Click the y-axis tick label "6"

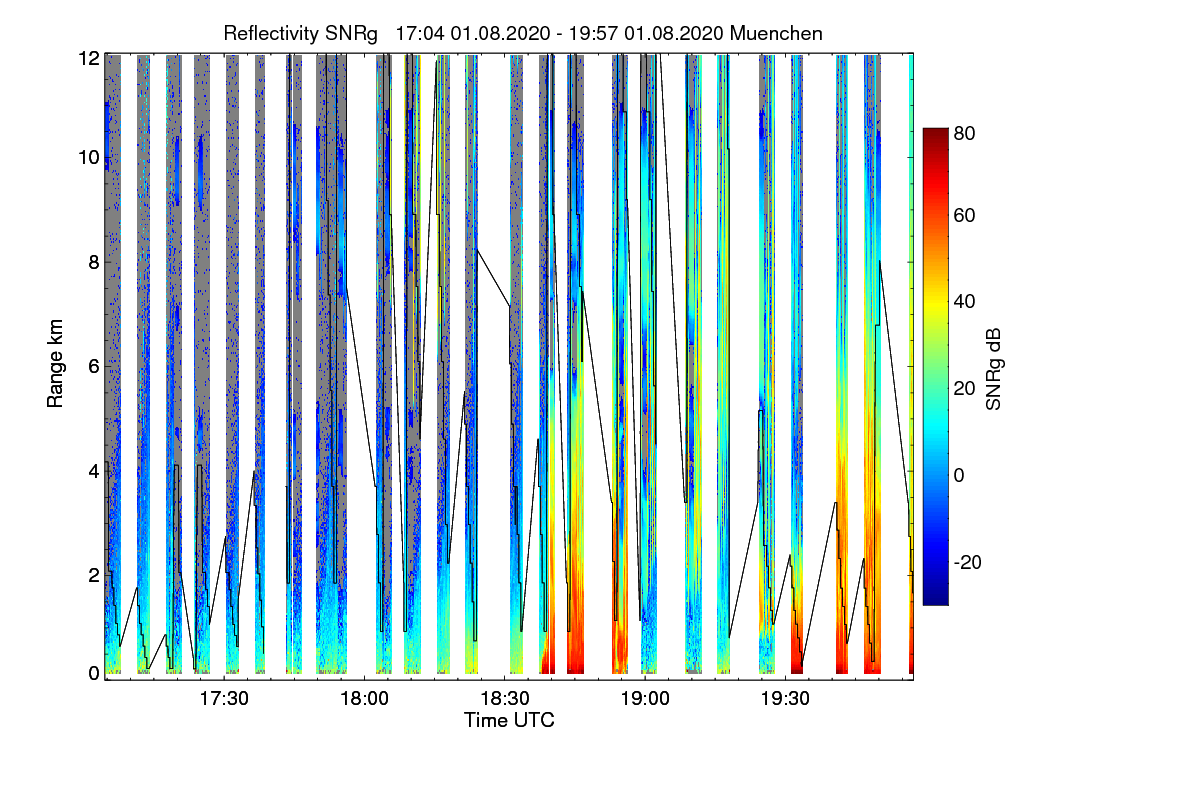pos(94,366)
